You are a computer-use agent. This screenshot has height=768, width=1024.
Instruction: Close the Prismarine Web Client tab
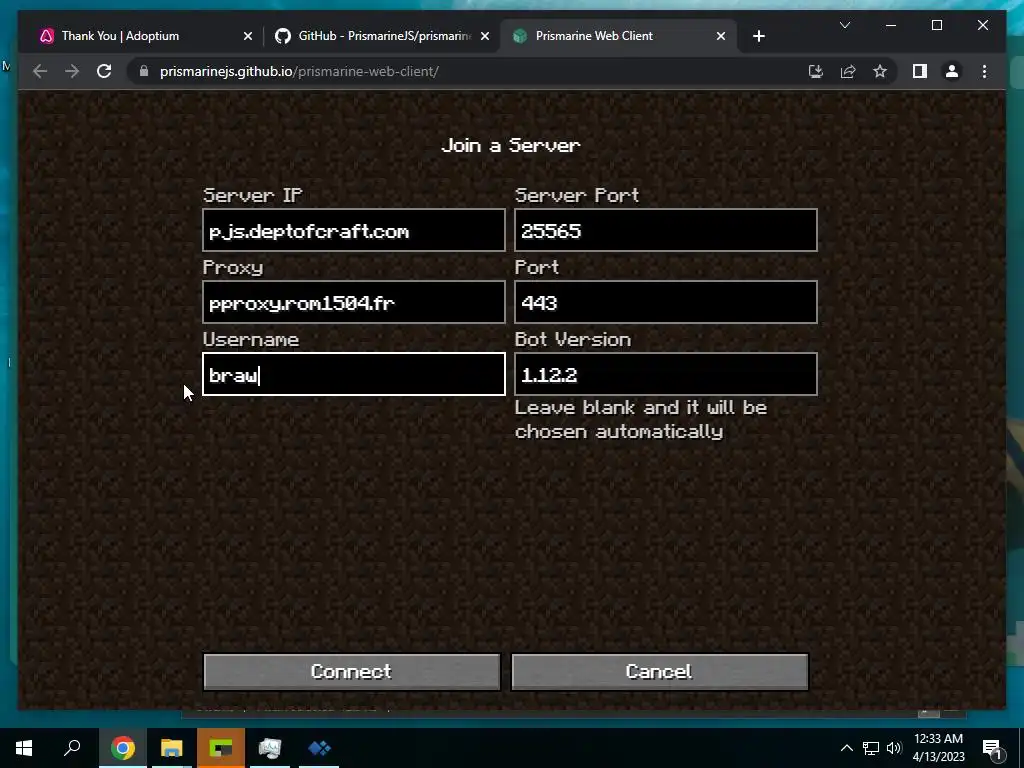click(721, 37)
